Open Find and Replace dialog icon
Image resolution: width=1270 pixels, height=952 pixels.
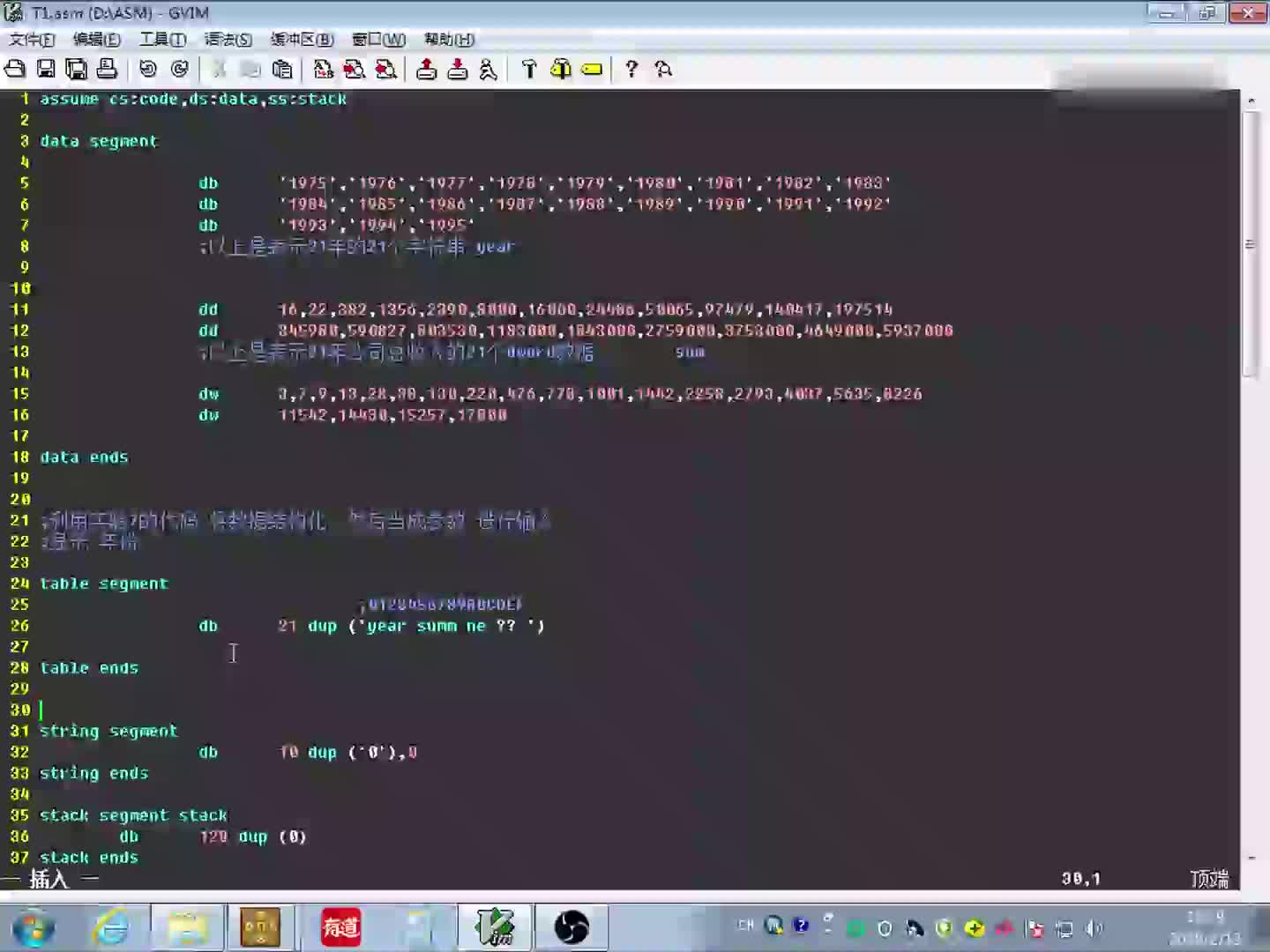click(323, 69)
